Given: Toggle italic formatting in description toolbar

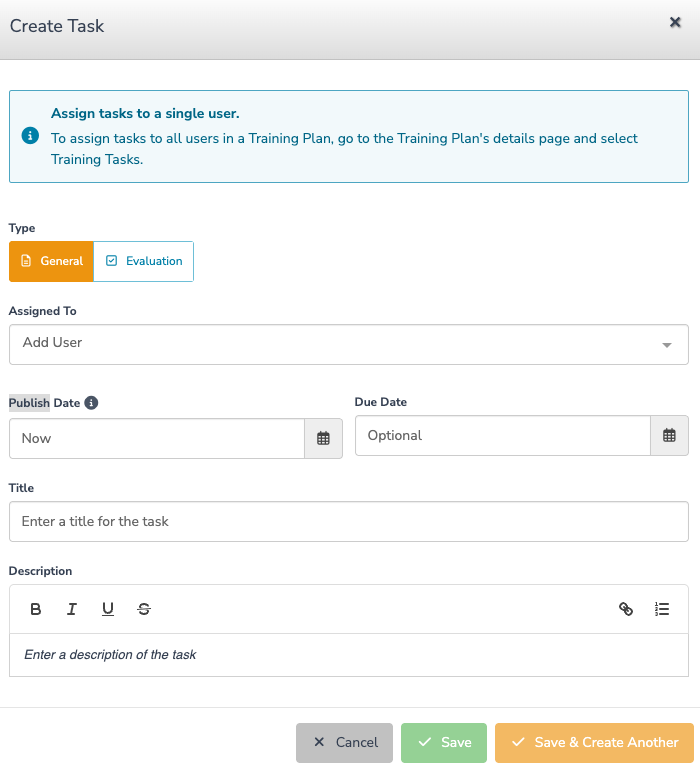Looking at the screenshot, I should tap(72, 609).
